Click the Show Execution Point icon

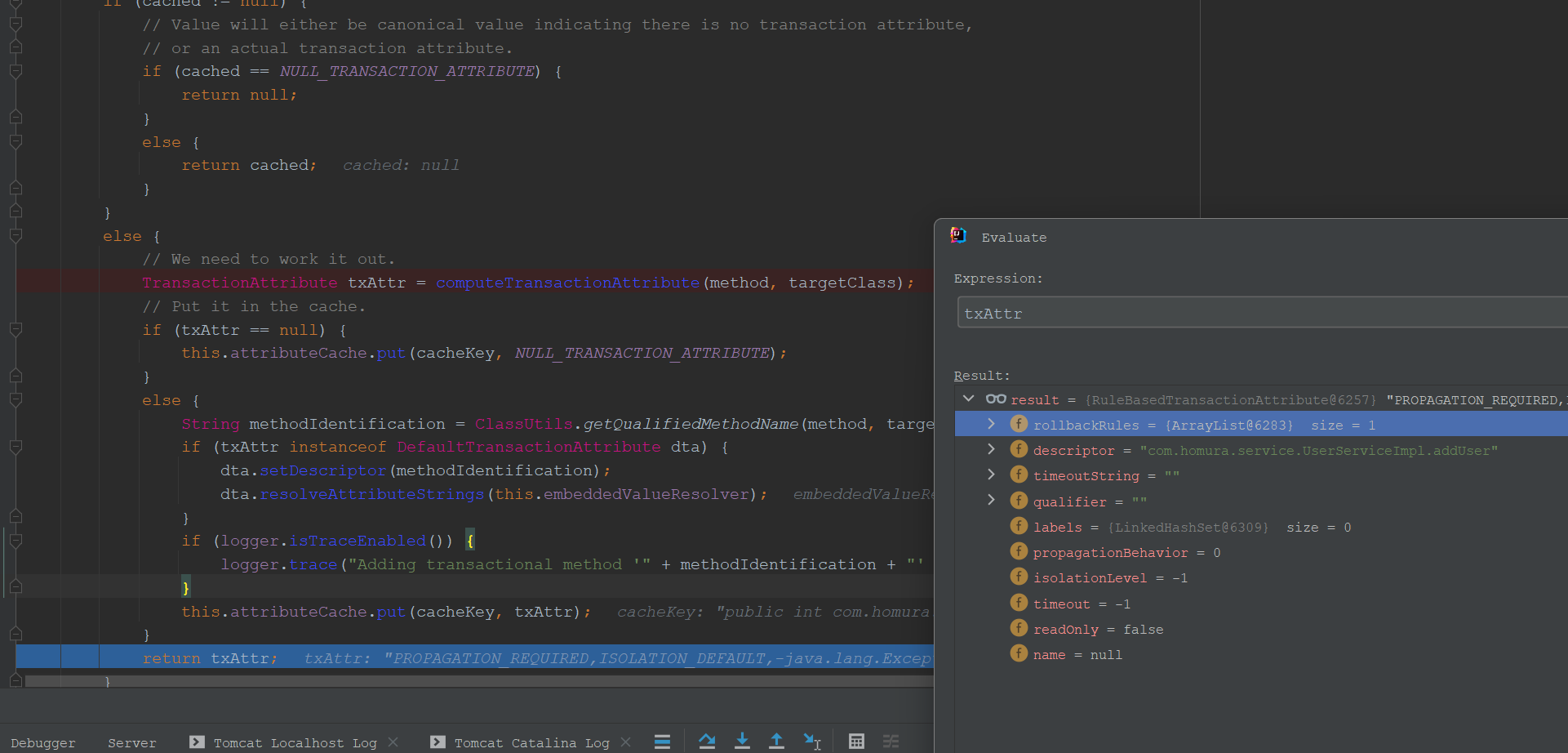point(662,742)
